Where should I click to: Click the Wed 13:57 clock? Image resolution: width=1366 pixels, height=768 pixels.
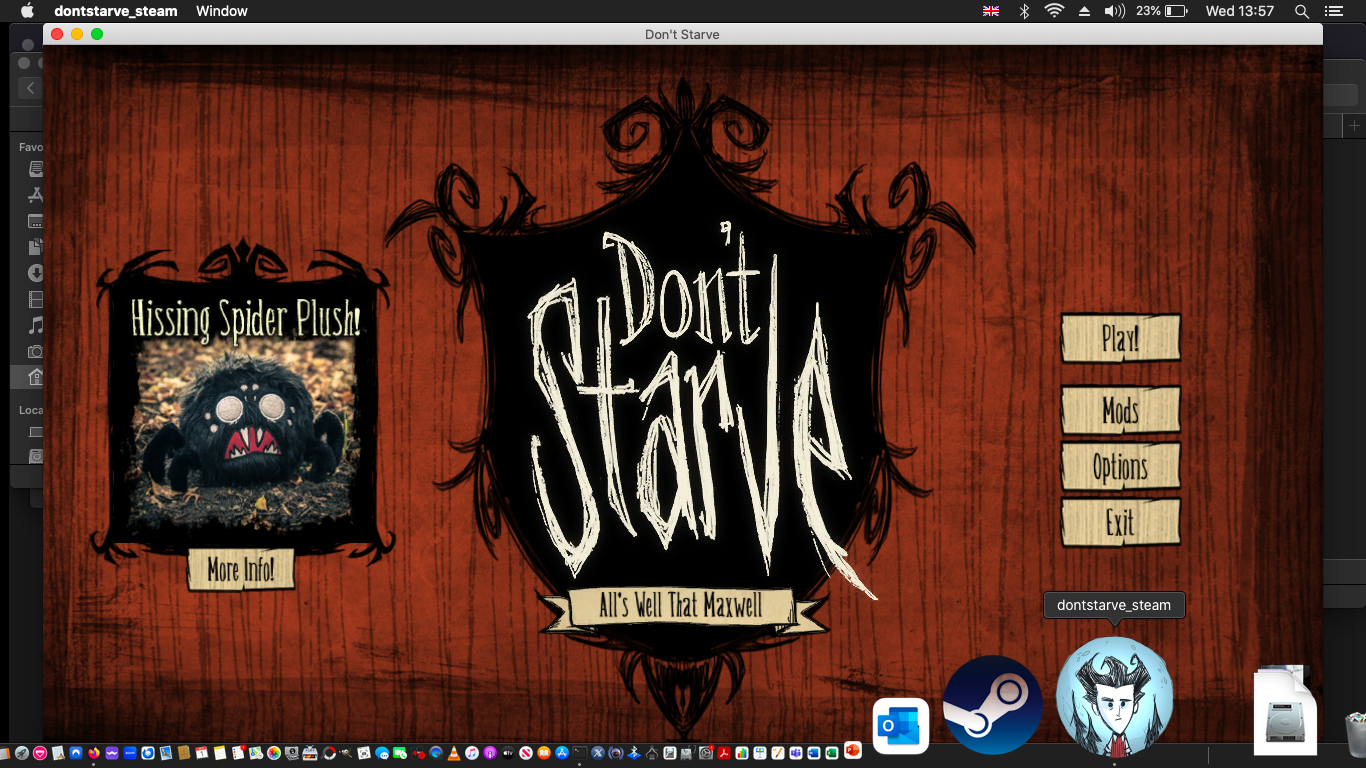click(1240, 11)
